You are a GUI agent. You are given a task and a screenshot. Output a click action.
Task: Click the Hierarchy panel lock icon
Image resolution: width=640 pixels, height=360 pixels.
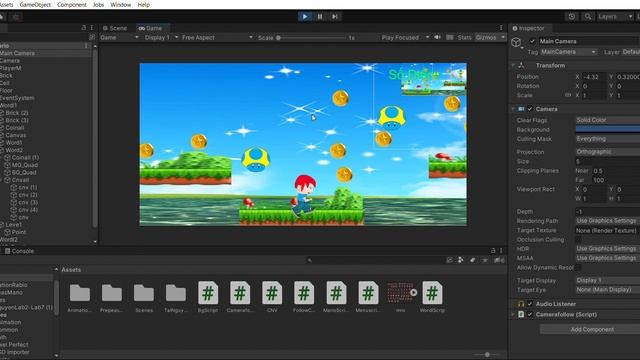(x=84, y=28)
